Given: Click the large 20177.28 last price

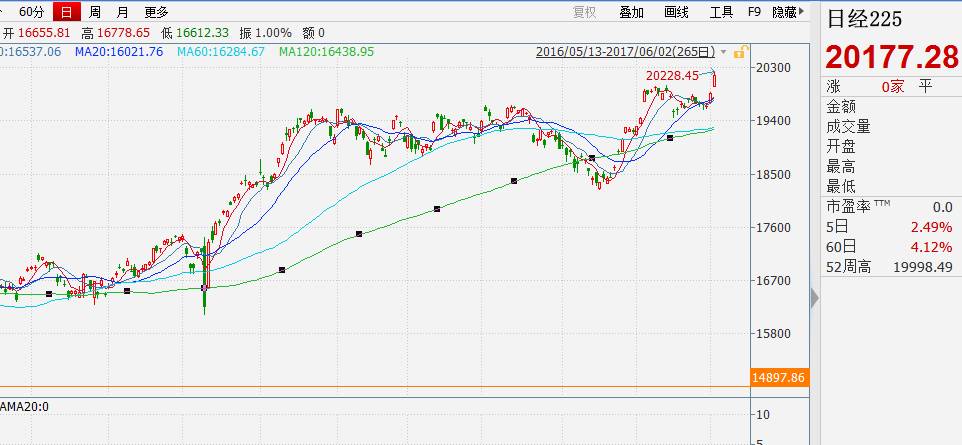Looking at the screenshot, I should 891,58.
